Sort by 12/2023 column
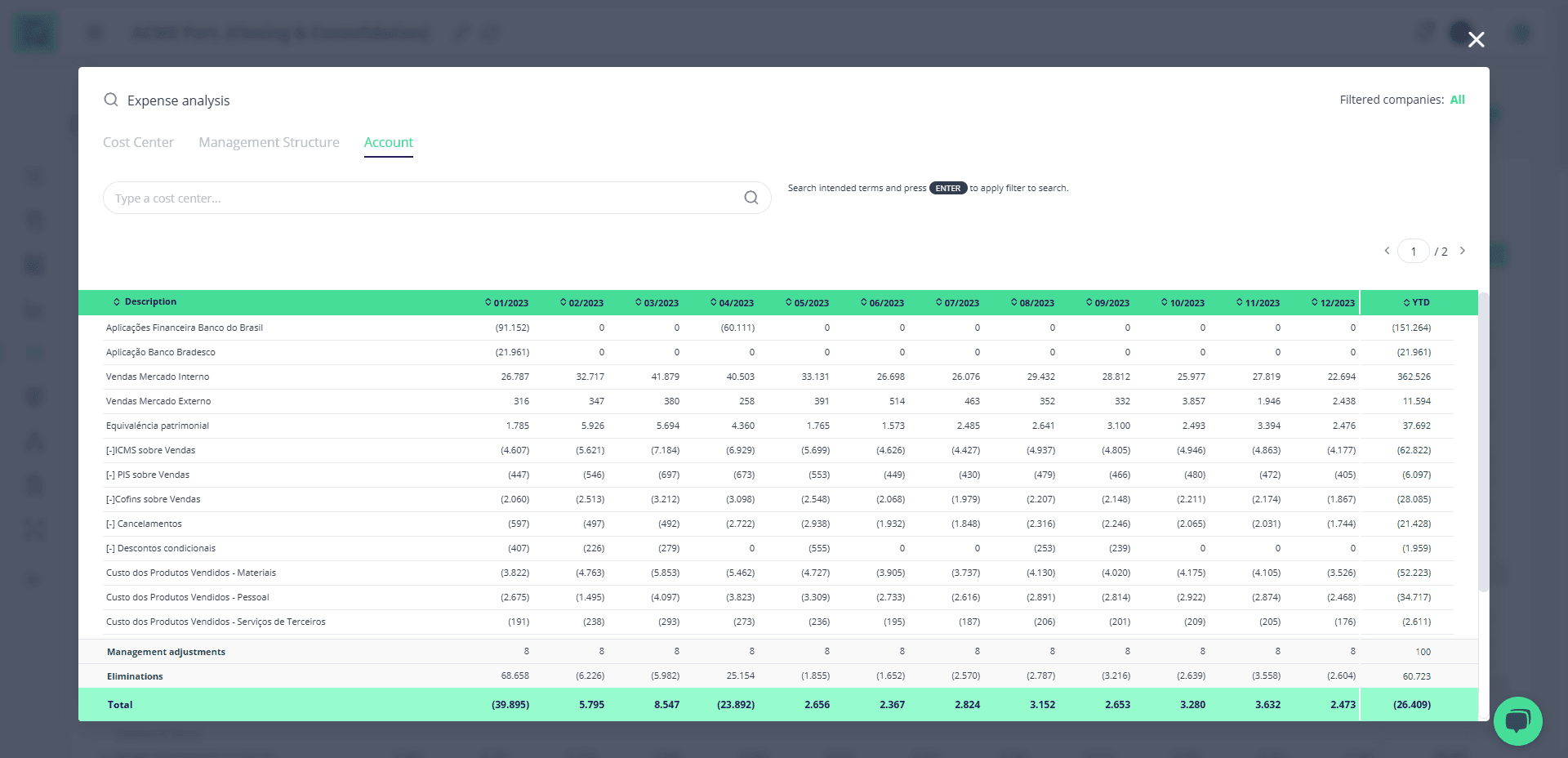The width and height of the screenshot is (1568, 758). pos(1333,302)
